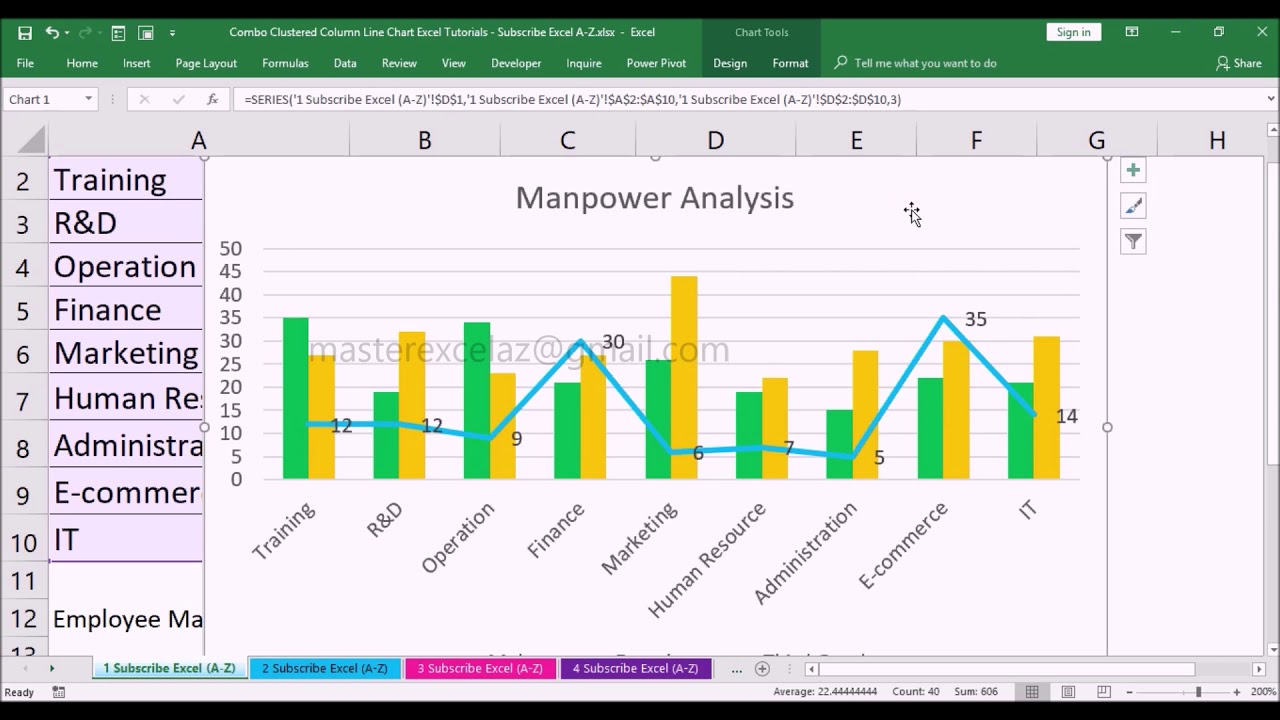Open Chart Styles paintbrush button
The width and height of the screenshot is (1280, 720).
click(1133, 206)
